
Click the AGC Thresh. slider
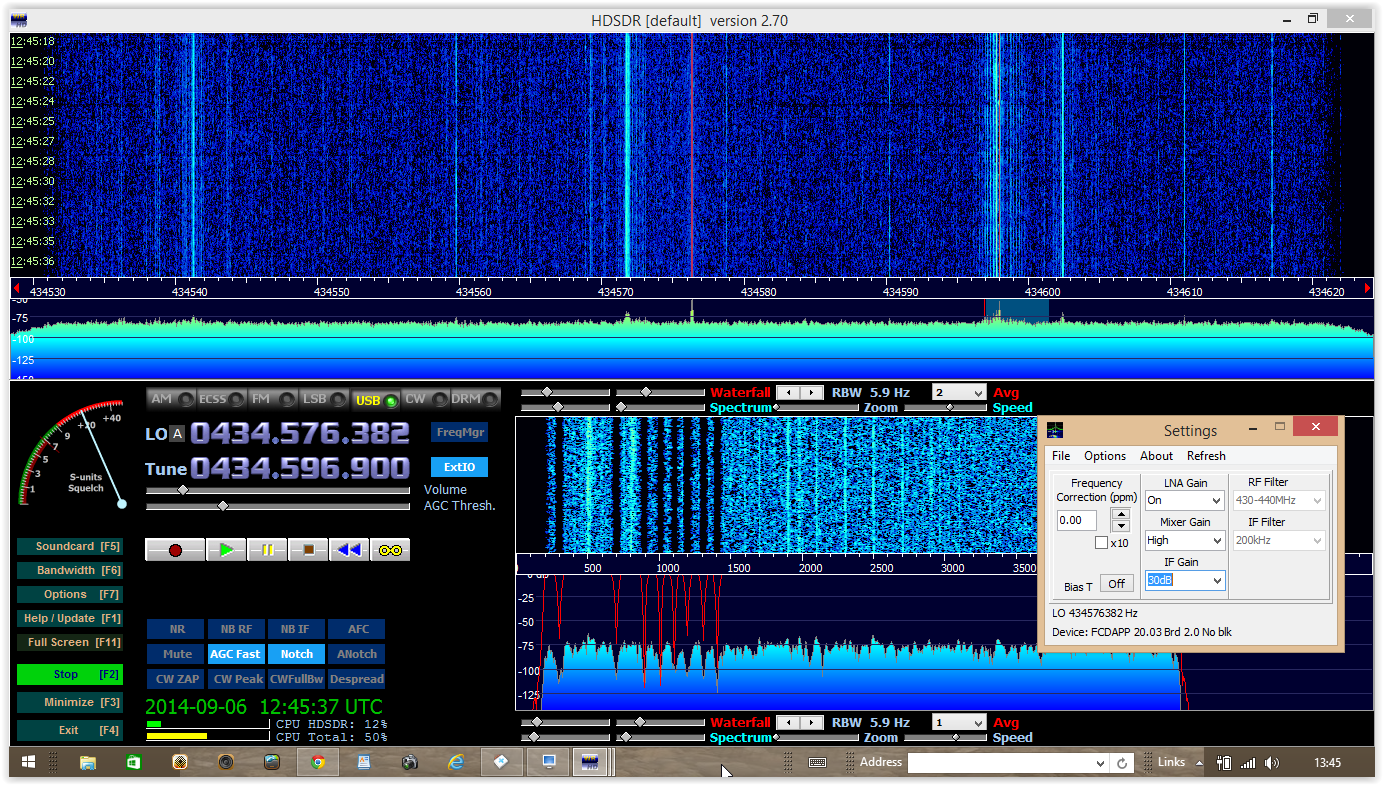click(278, 506)
